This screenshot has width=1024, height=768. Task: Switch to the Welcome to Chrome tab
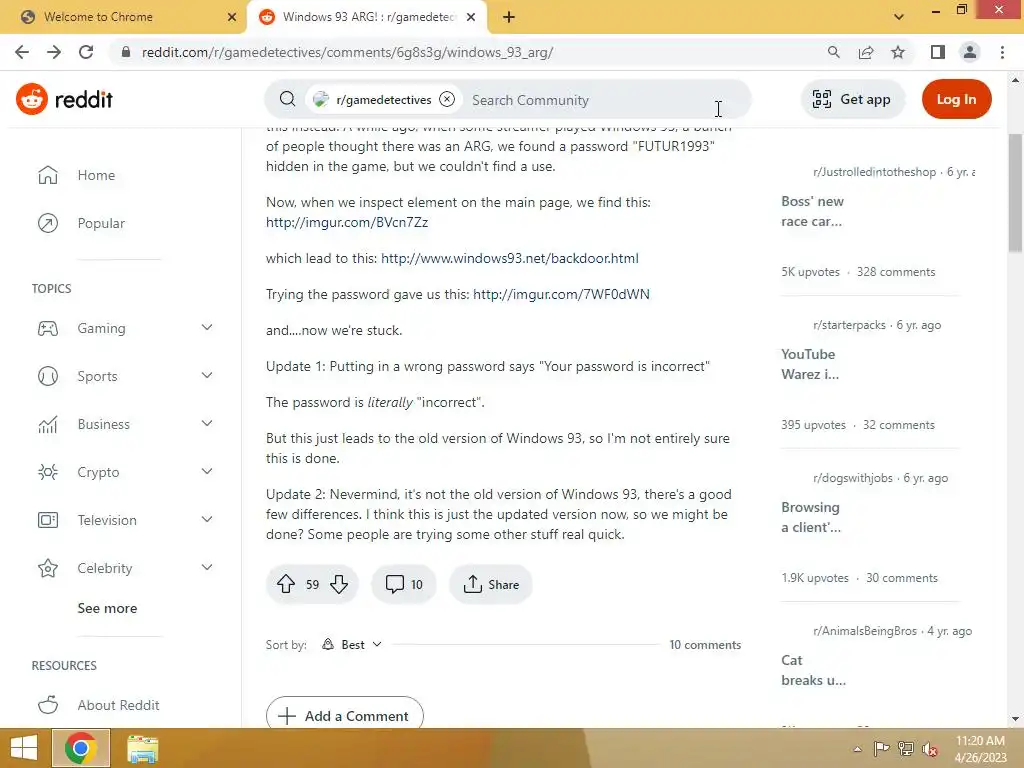point(123,17)
